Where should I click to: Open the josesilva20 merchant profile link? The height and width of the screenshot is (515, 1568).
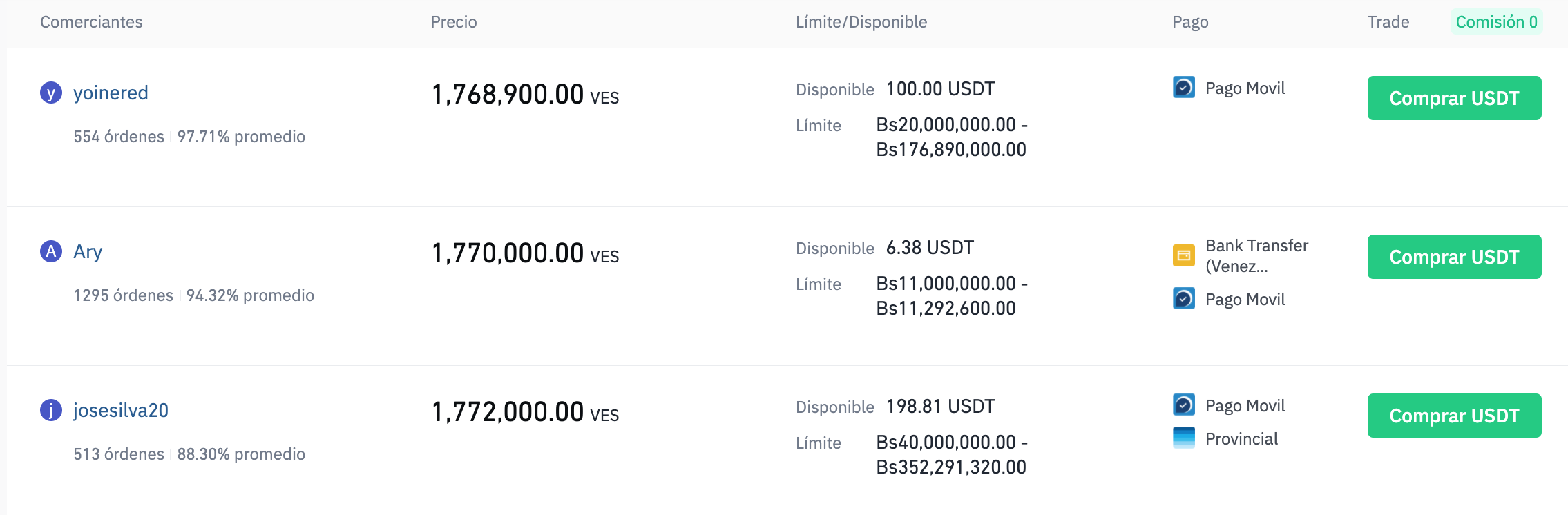point(121,410)
